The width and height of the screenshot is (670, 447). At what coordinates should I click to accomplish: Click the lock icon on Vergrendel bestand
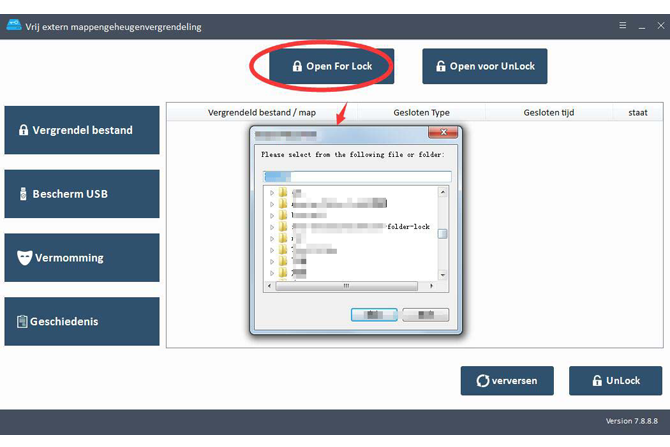click(x=22, y=130)
